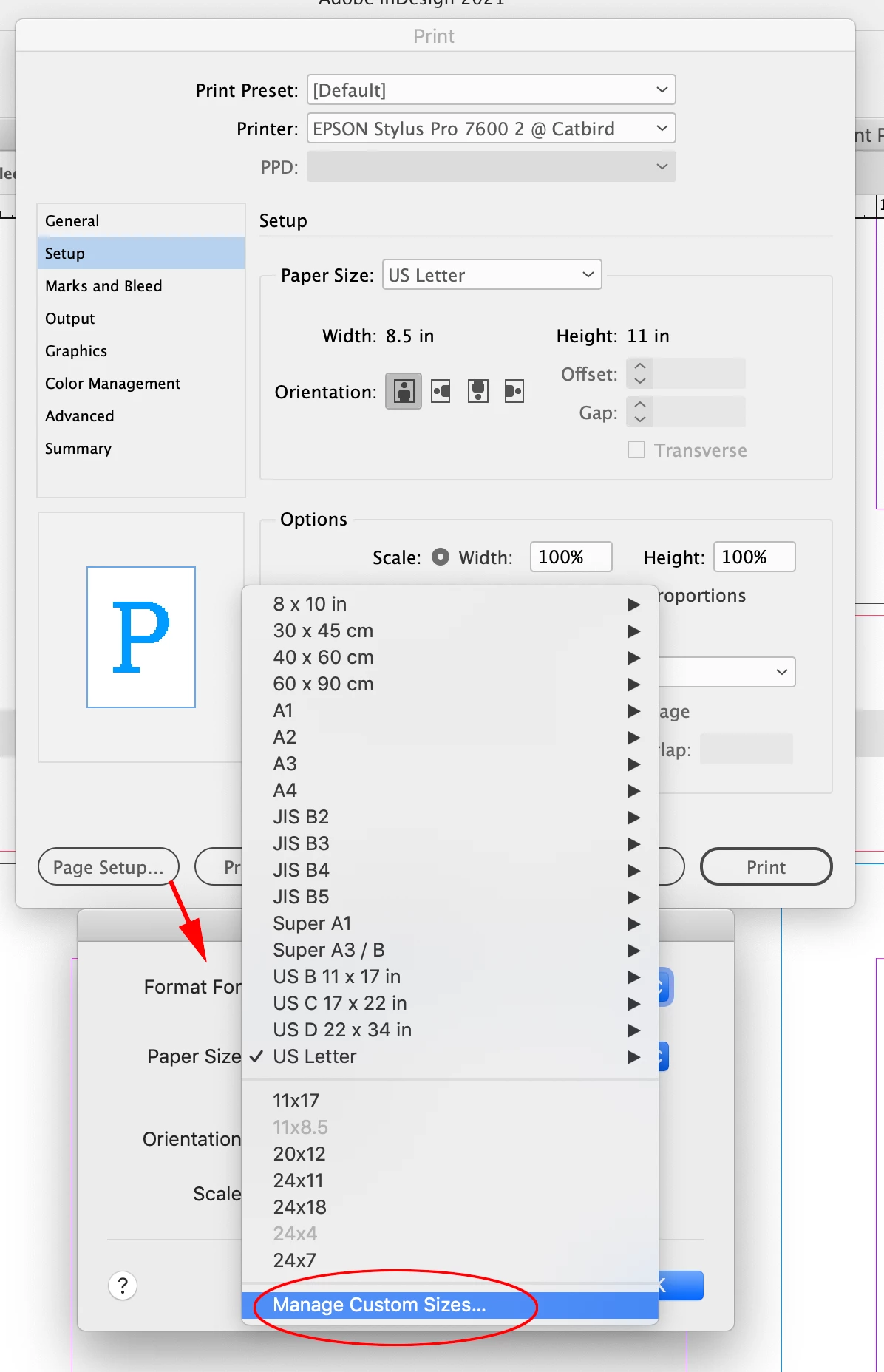Open Marks and Bleed section

[x=141, y=286]
